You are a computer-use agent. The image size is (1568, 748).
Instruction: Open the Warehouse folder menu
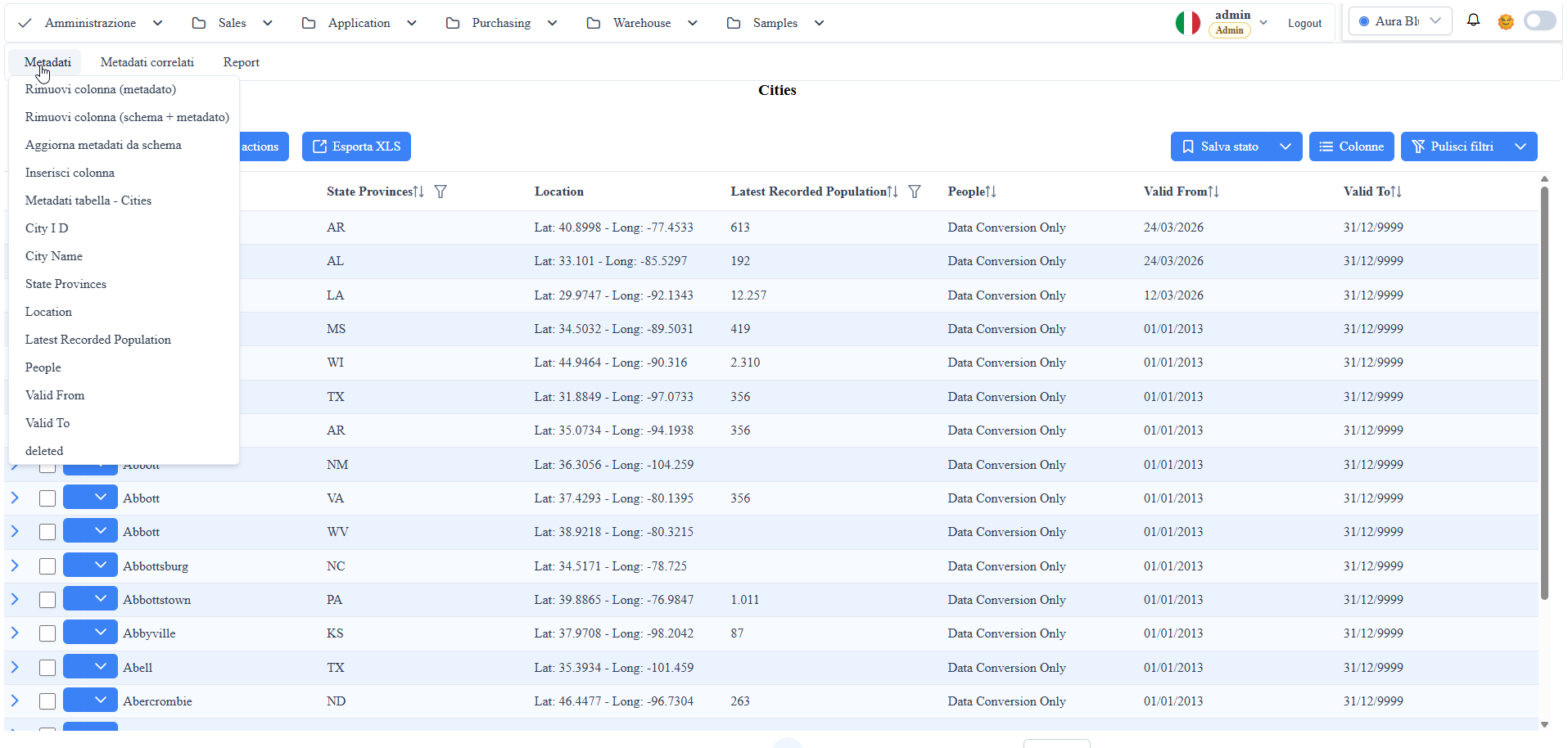tap(642, 23)
